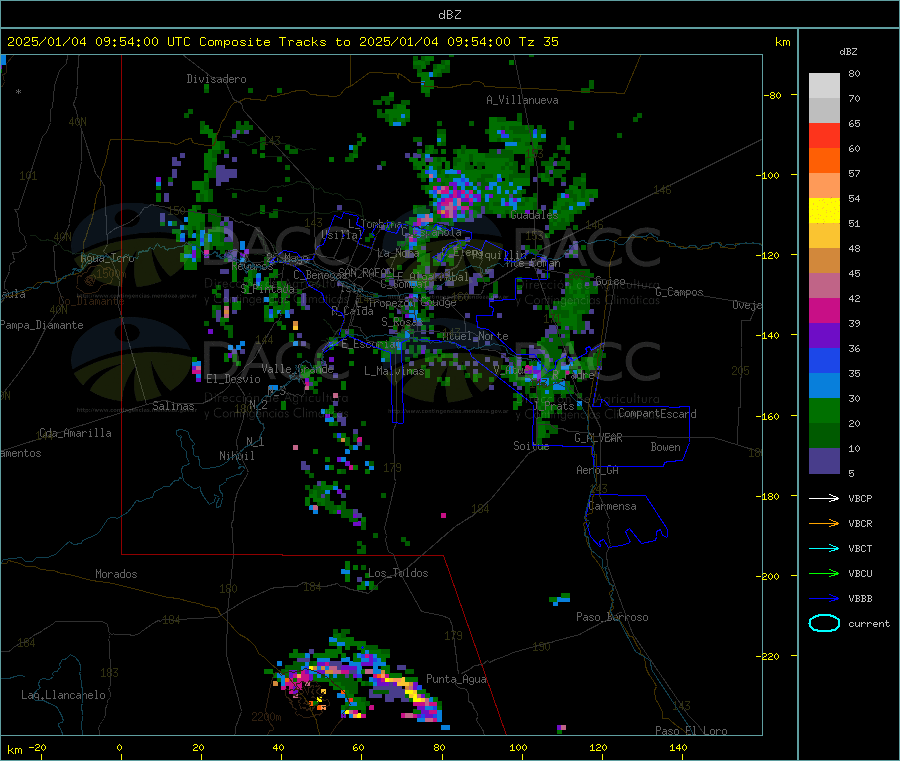Click the Valle_Grande place label
This screenshot has width=900, height=761.
(297, 369)
